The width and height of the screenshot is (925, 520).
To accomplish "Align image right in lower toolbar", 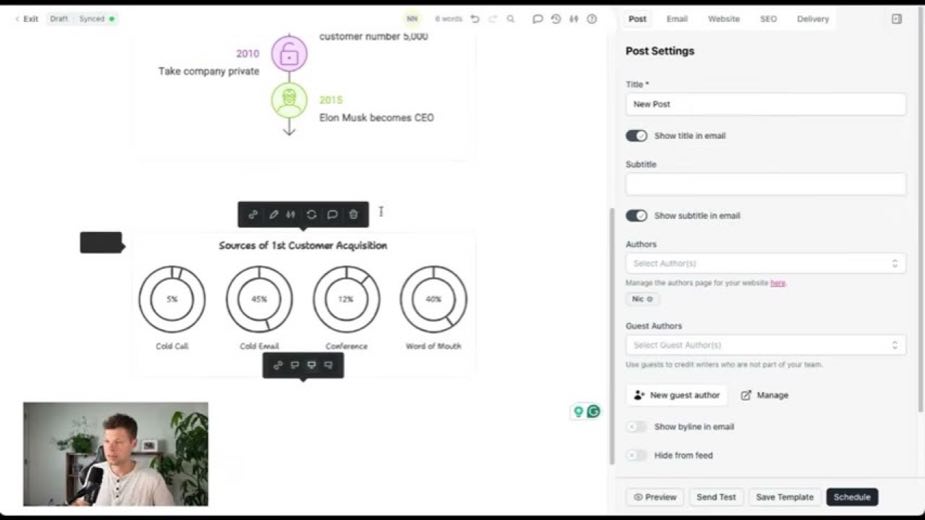I will point(329,365).
